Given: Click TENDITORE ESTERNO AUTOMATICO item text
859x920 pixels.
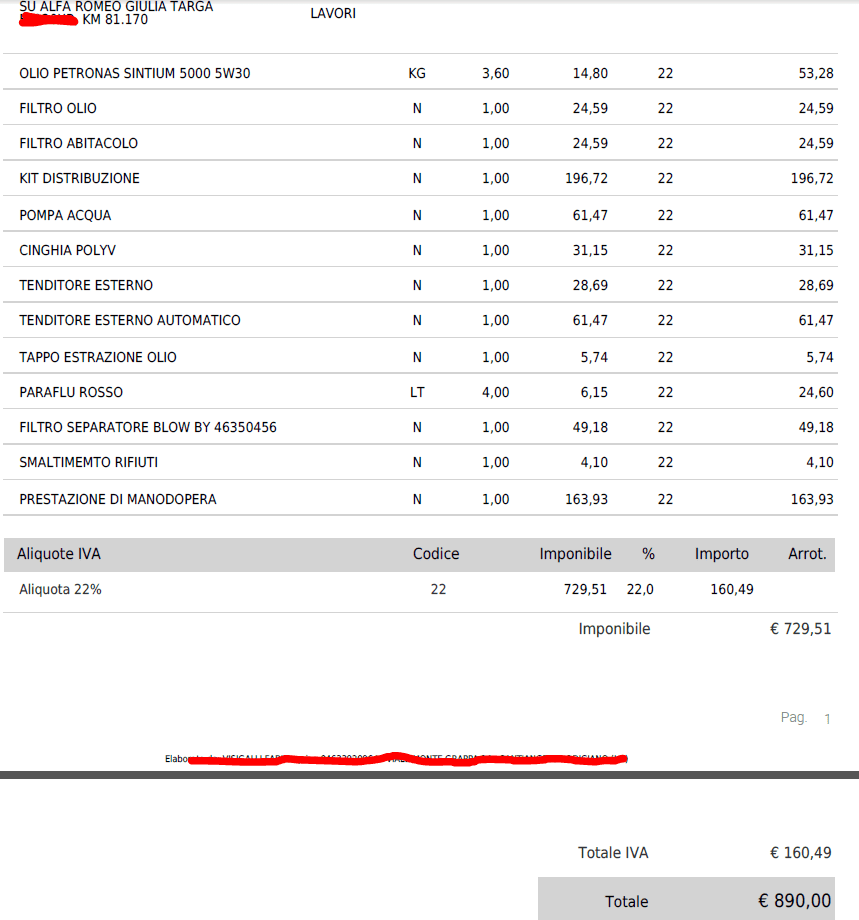Looking at the screenshot, I should click(x=130, y=320).
